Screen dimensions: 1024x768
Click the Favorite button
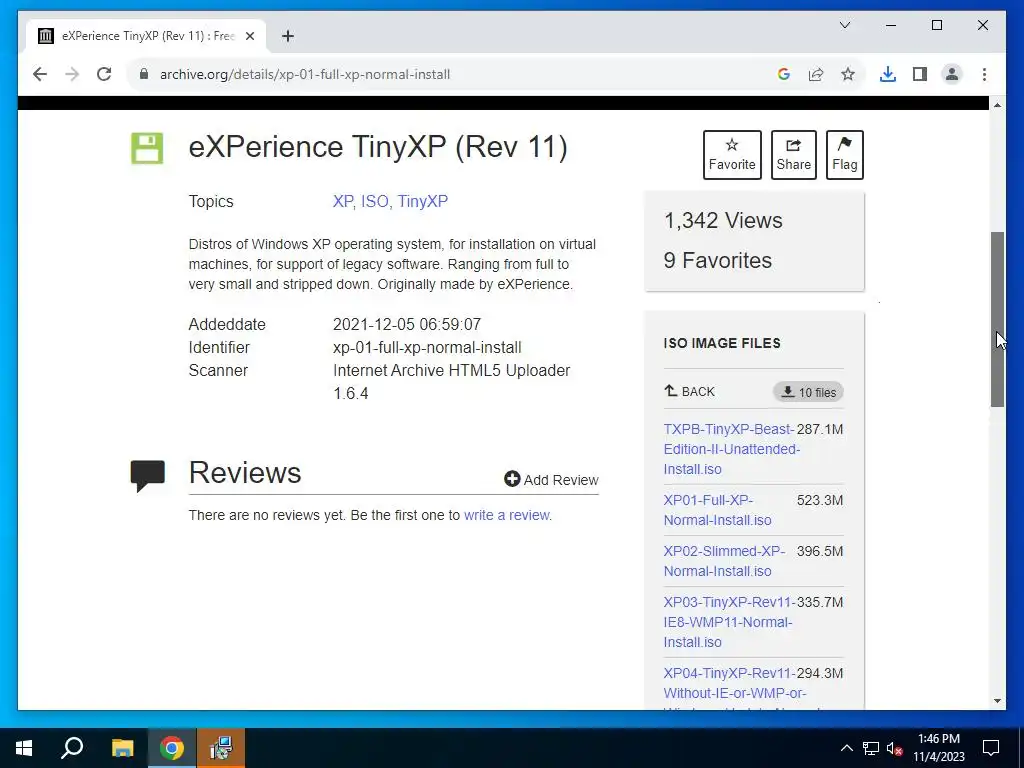coord(731,155)
